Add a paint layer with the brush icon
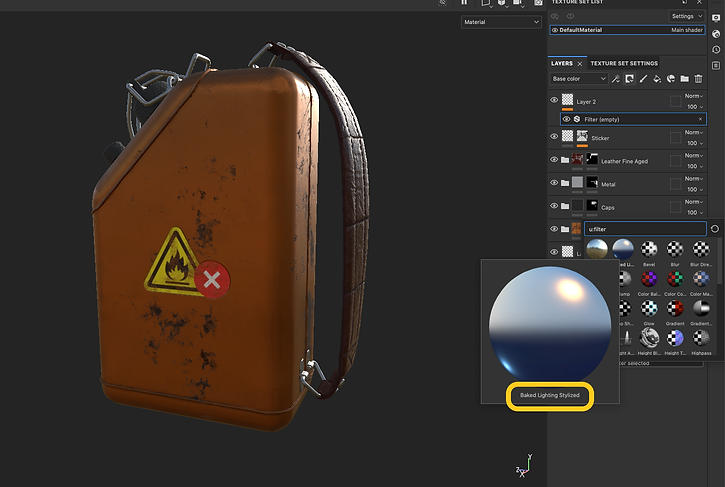The height and width of the screenshot is (487, 725). pyautogui.click(x=643, y=79)
